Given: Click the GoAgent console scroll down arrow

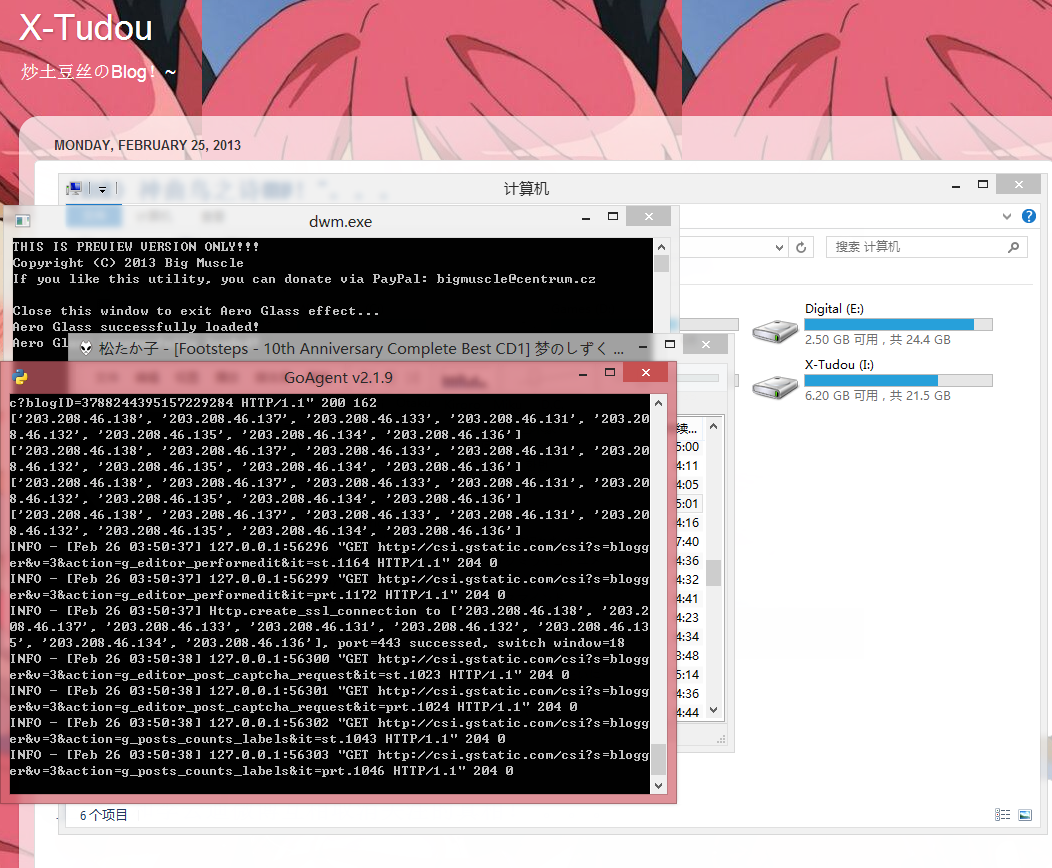Looking at the screenshot, I should (x=659, y=785).
